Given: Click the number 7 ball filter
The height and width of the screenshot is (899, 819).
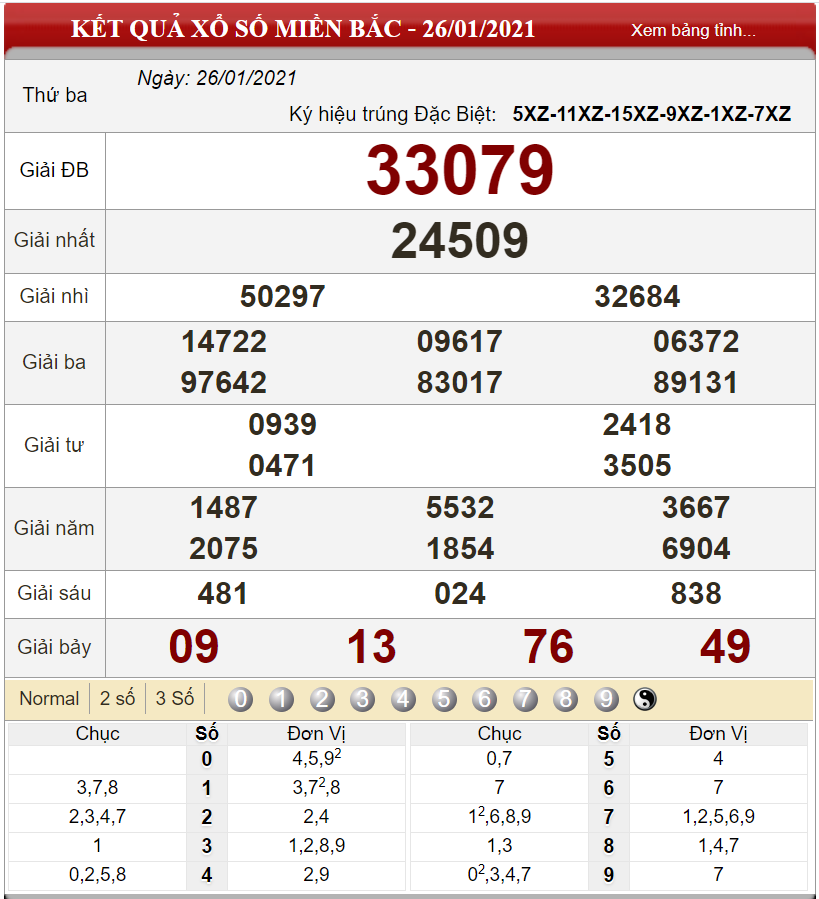Looking at the screenshot, I should [x=525, y=699].
